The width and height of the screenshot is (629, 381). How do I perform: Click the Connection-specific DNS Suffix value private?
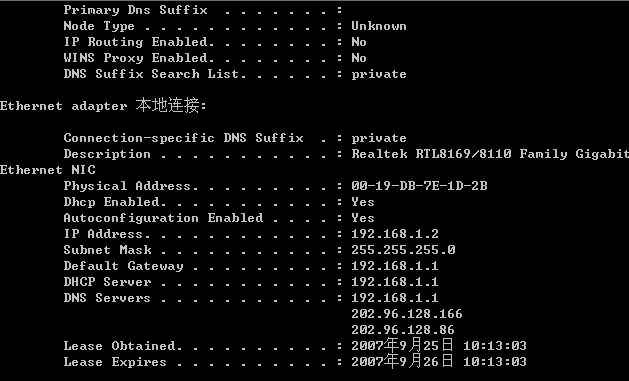379,139
